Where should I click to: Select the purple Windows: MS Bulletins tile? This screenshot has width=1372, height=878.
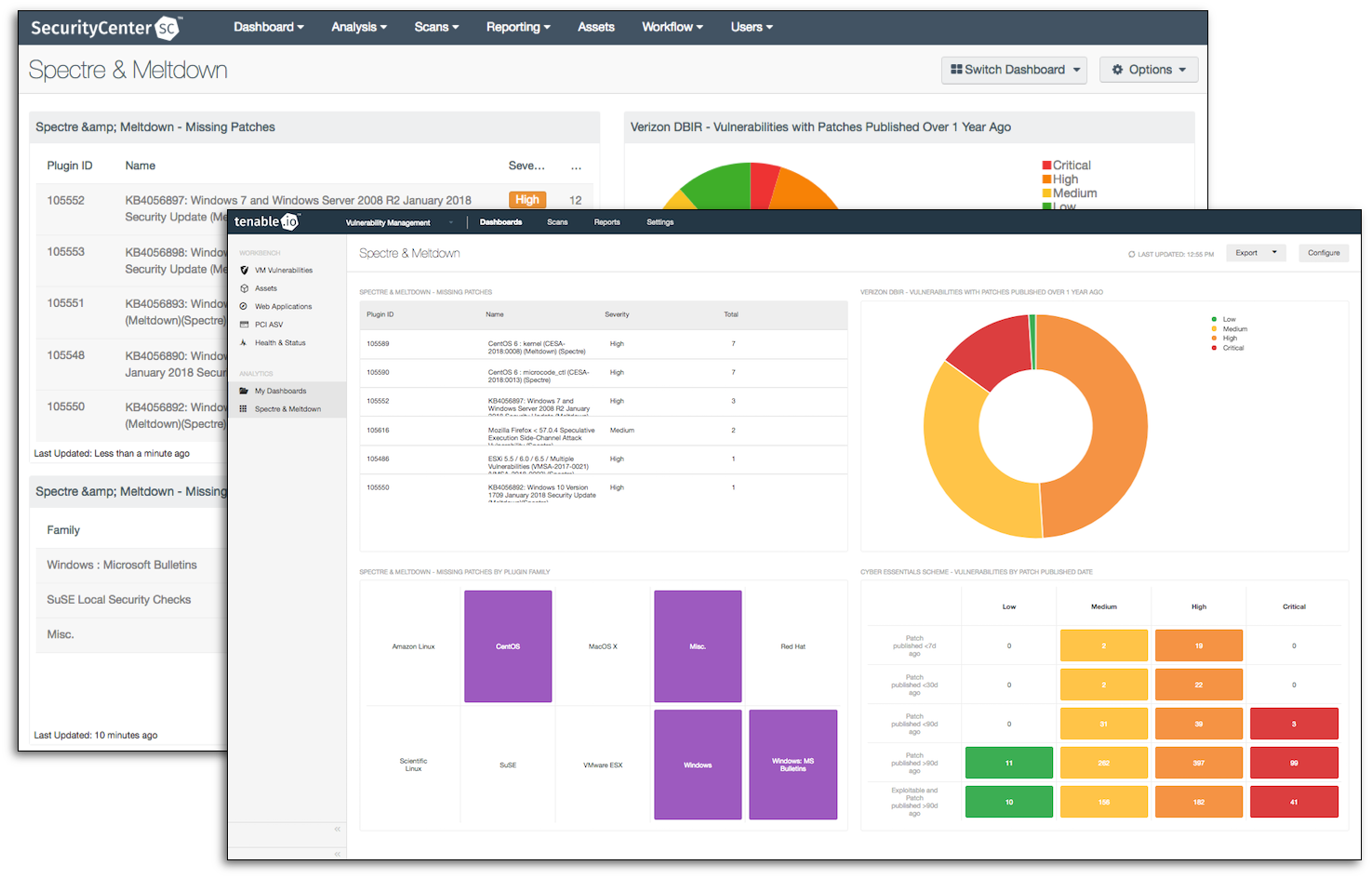(793, 765)
